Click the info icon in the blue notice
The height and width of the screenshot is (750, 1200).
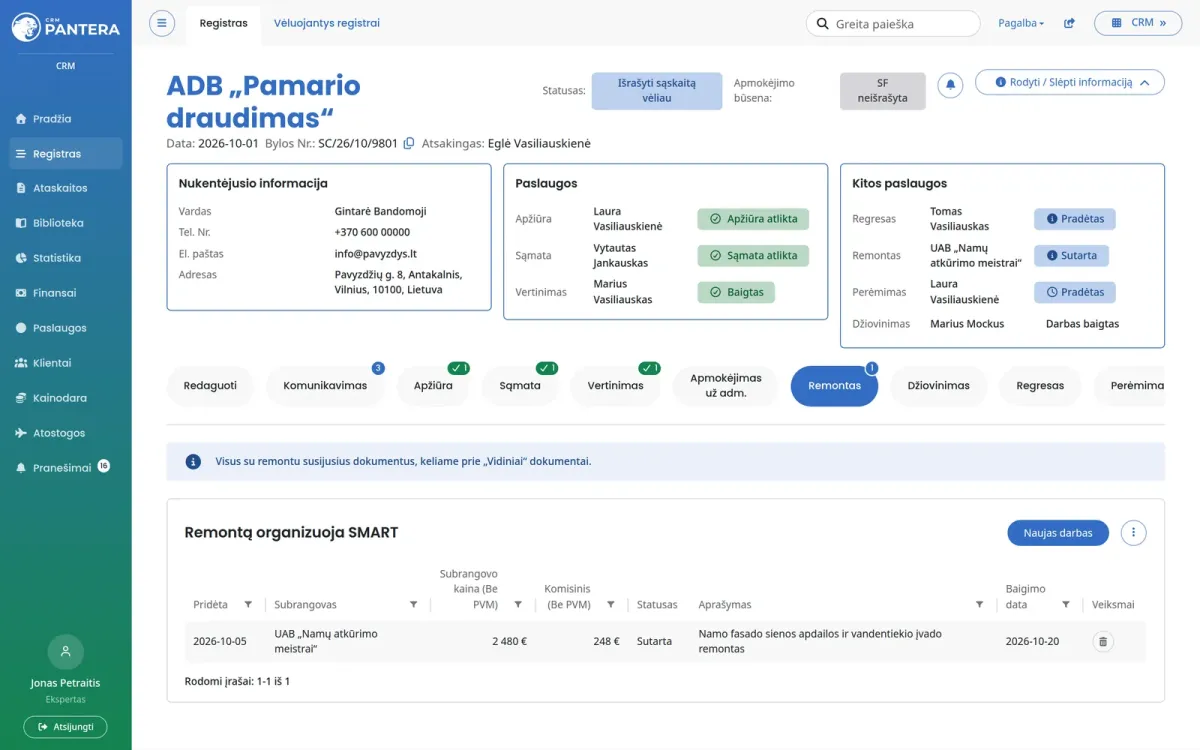[193, 462]
